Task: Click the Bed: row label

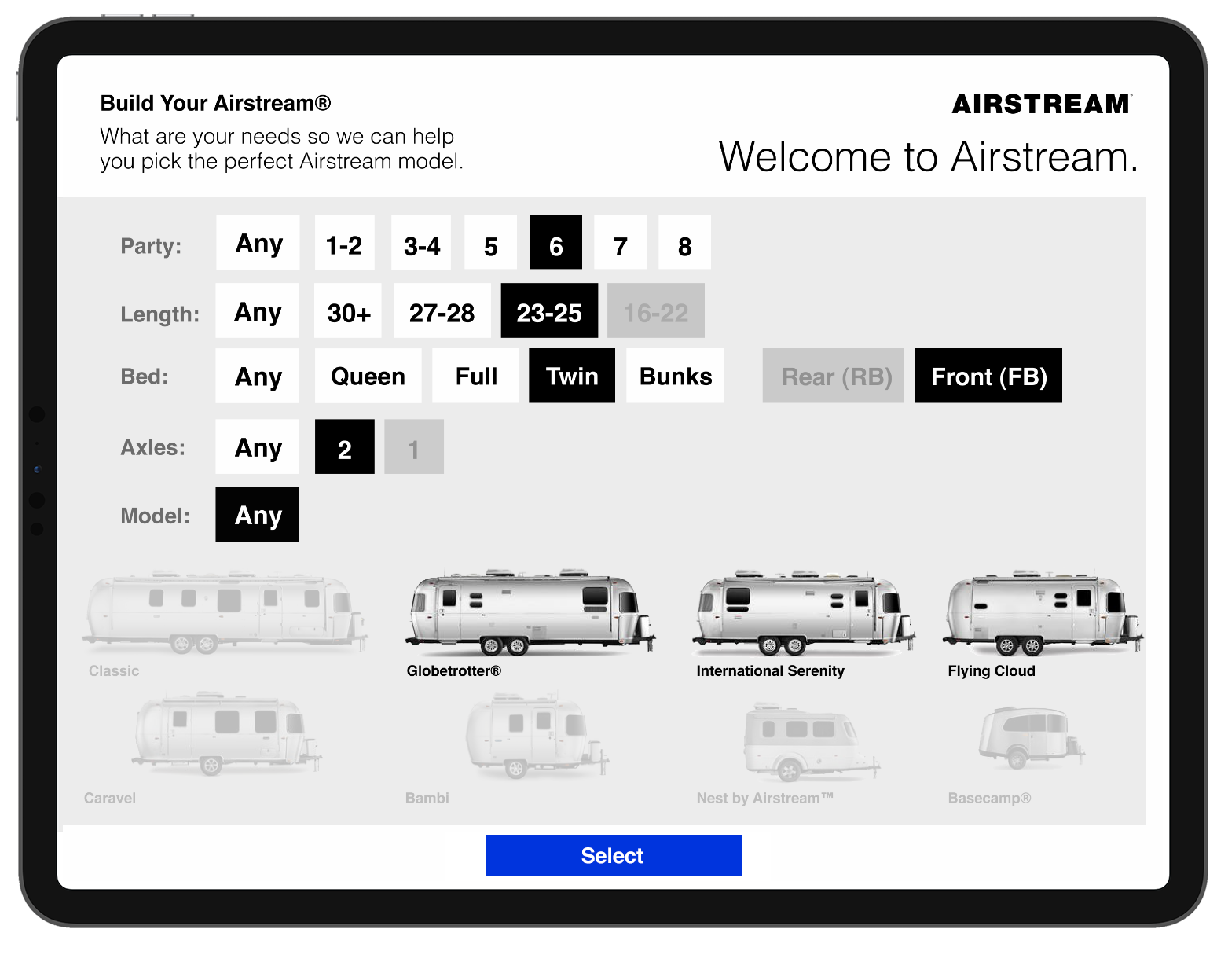Action: tap(145, 376)
